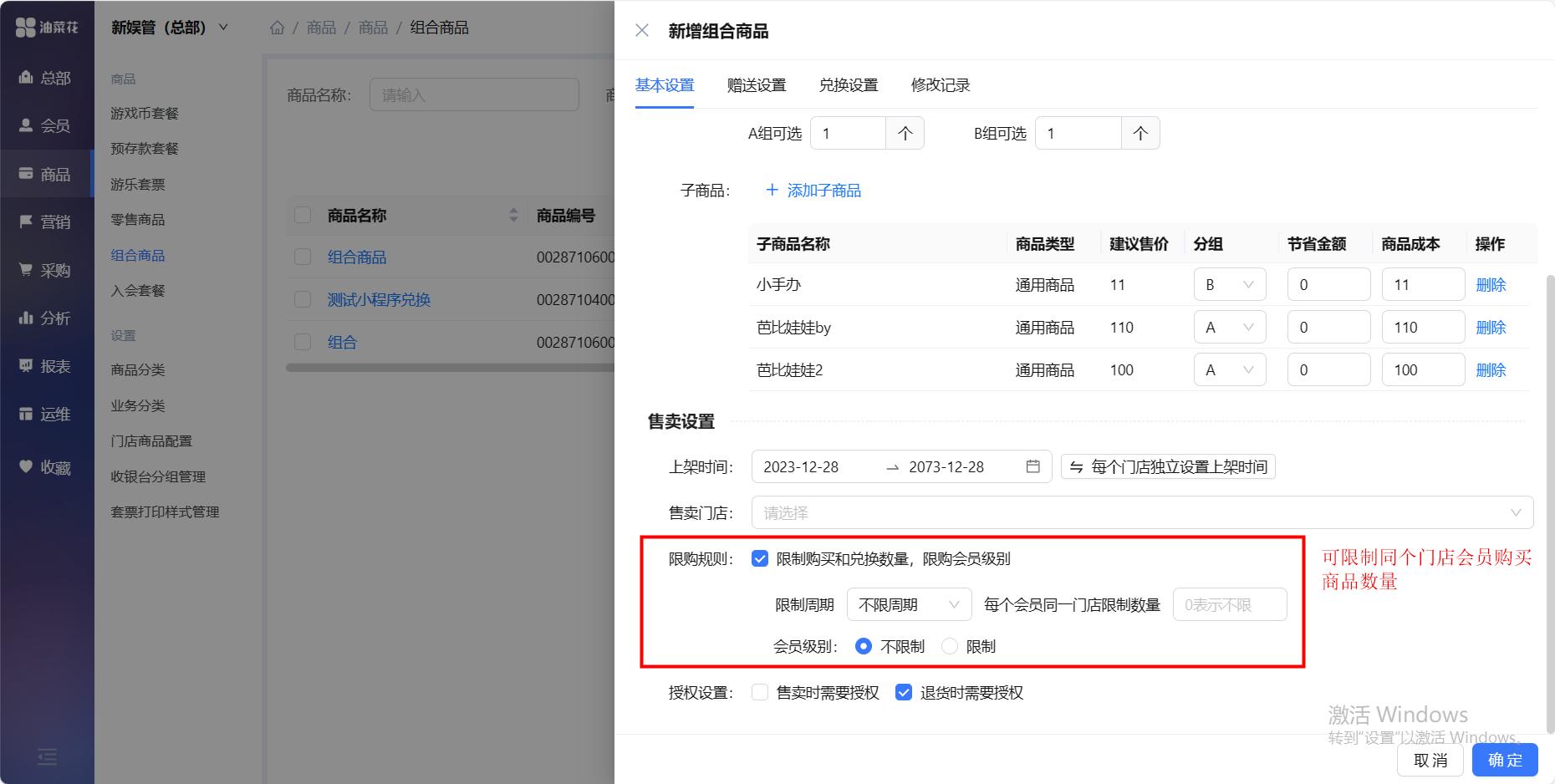Screen dimensions: 1555x784
Task: Enable 限制购买和兑换数量 checkbox
Action: (x=759, y=558)
